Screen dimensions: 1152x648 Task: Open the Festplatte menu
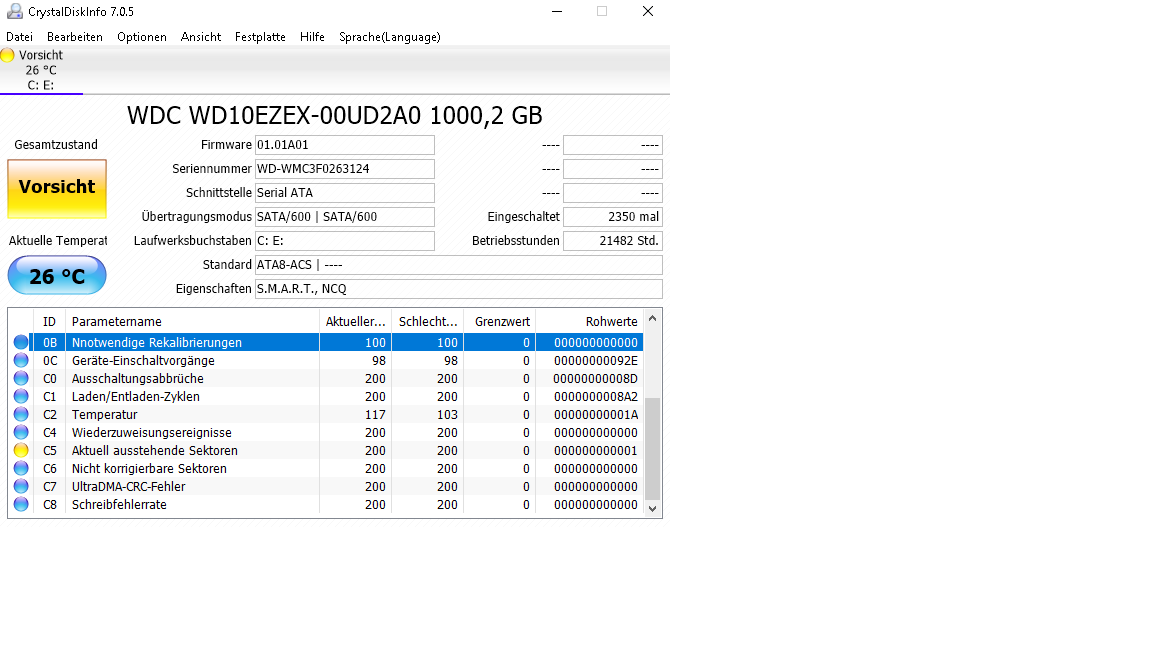click(x=260, y=37)
